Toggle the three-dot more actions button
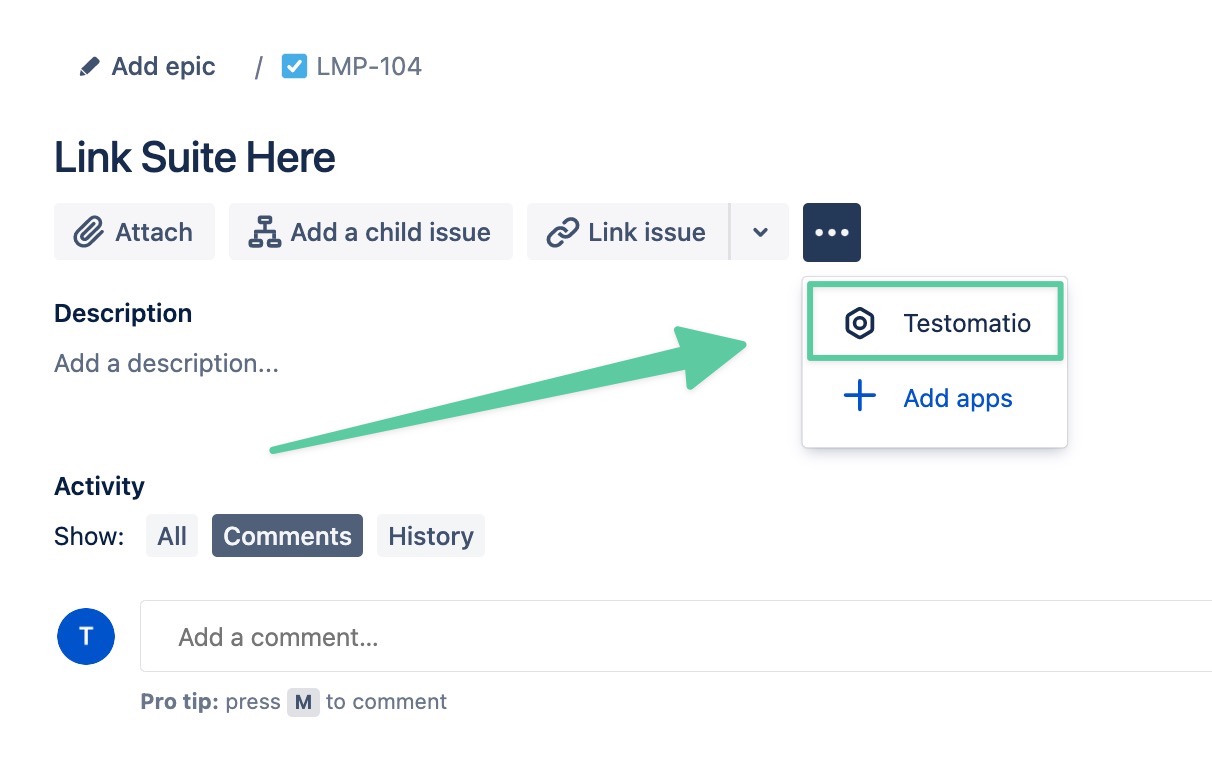The height and width of the screenshot is (762, 1212). (831, 232)
